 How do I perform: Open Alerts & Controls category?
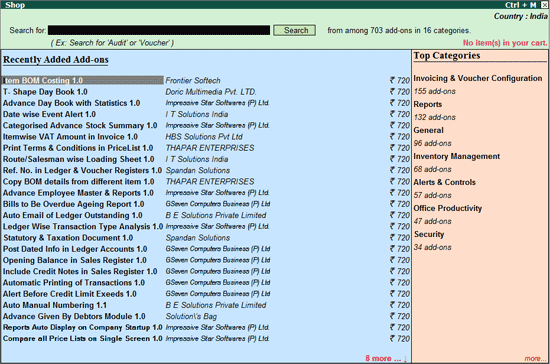444,182
